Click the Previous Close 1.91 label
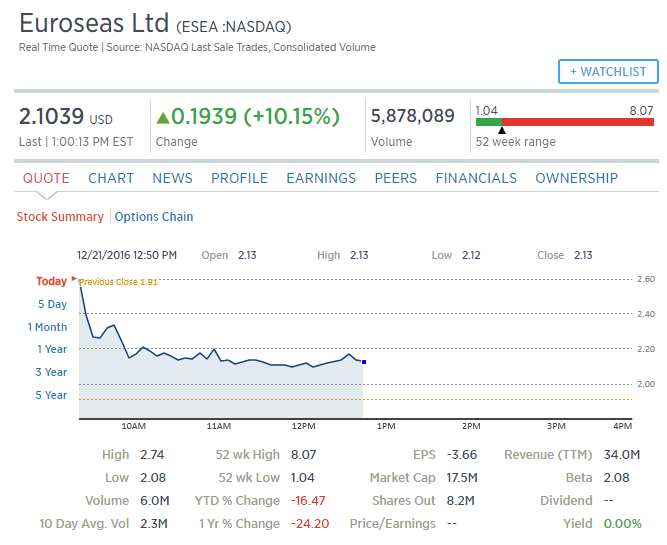Image resolution: width=667 pixels, height=545 pixels. click(118, 282)
